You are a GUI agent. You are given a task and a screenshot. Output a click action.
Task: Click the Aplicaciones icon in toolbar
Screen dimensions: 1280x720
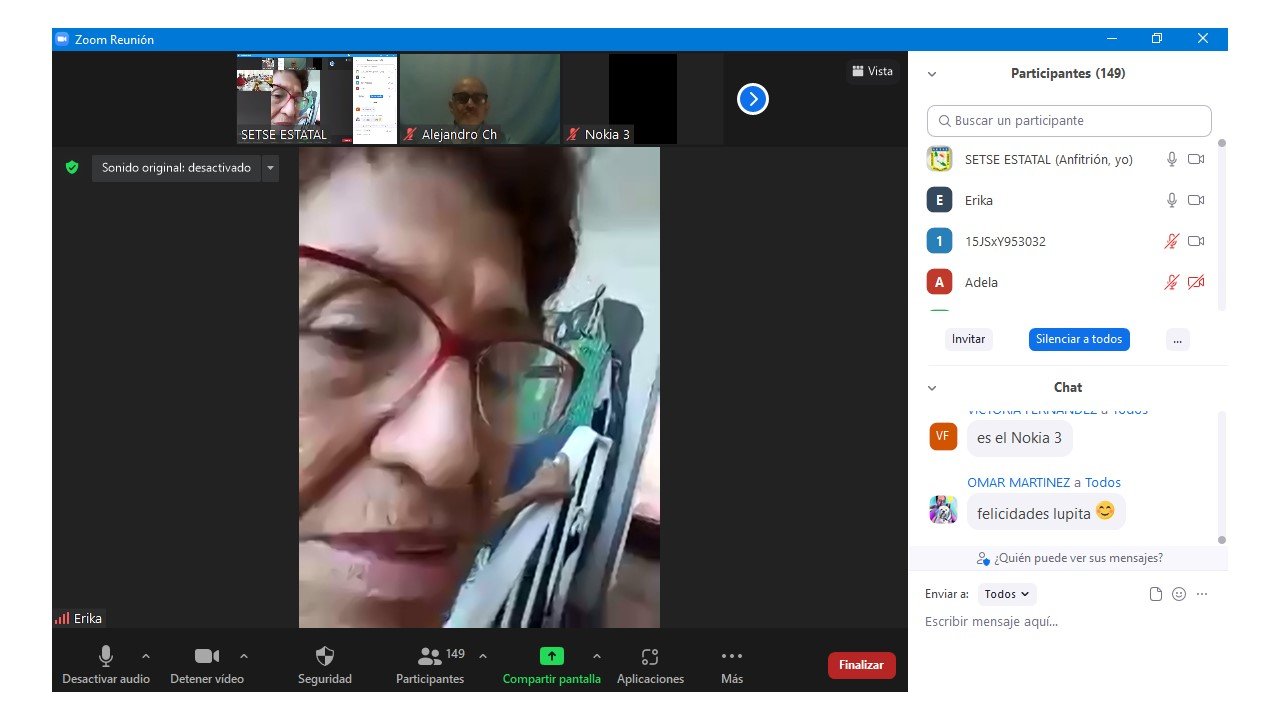point(650,657)
